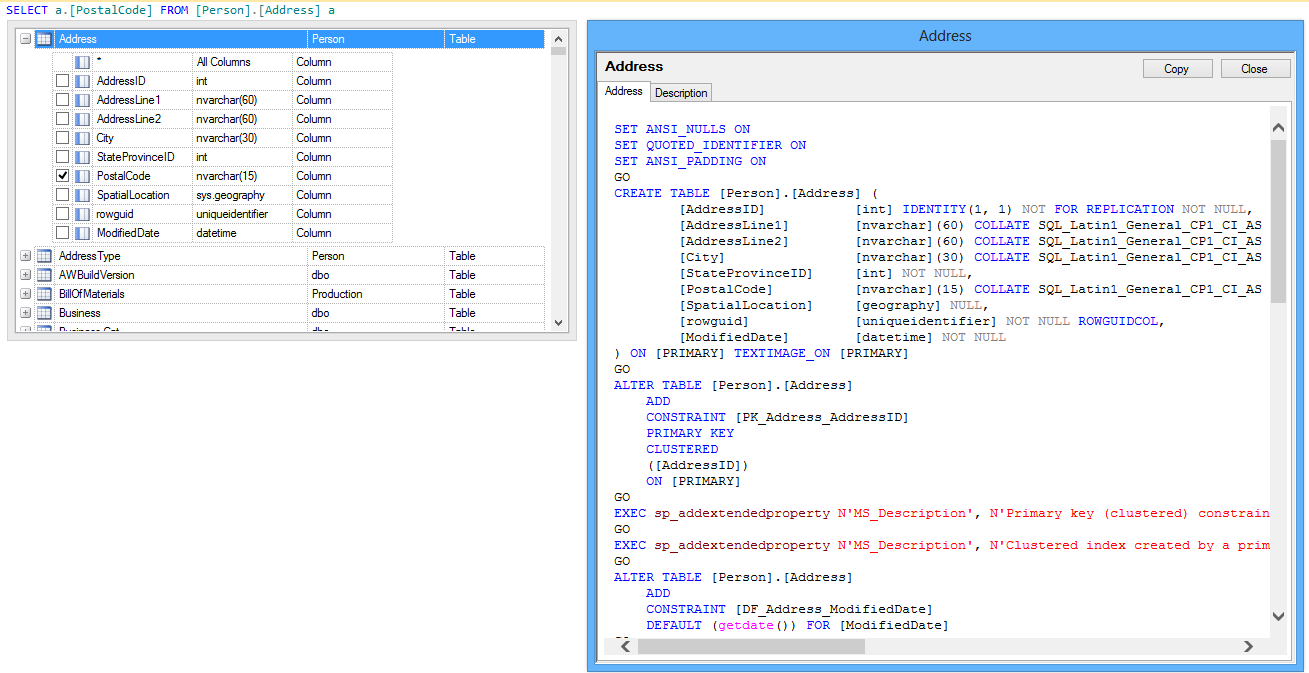Click the All Columns asterisk column icon

pyautogui.click(x=83, y=62)
